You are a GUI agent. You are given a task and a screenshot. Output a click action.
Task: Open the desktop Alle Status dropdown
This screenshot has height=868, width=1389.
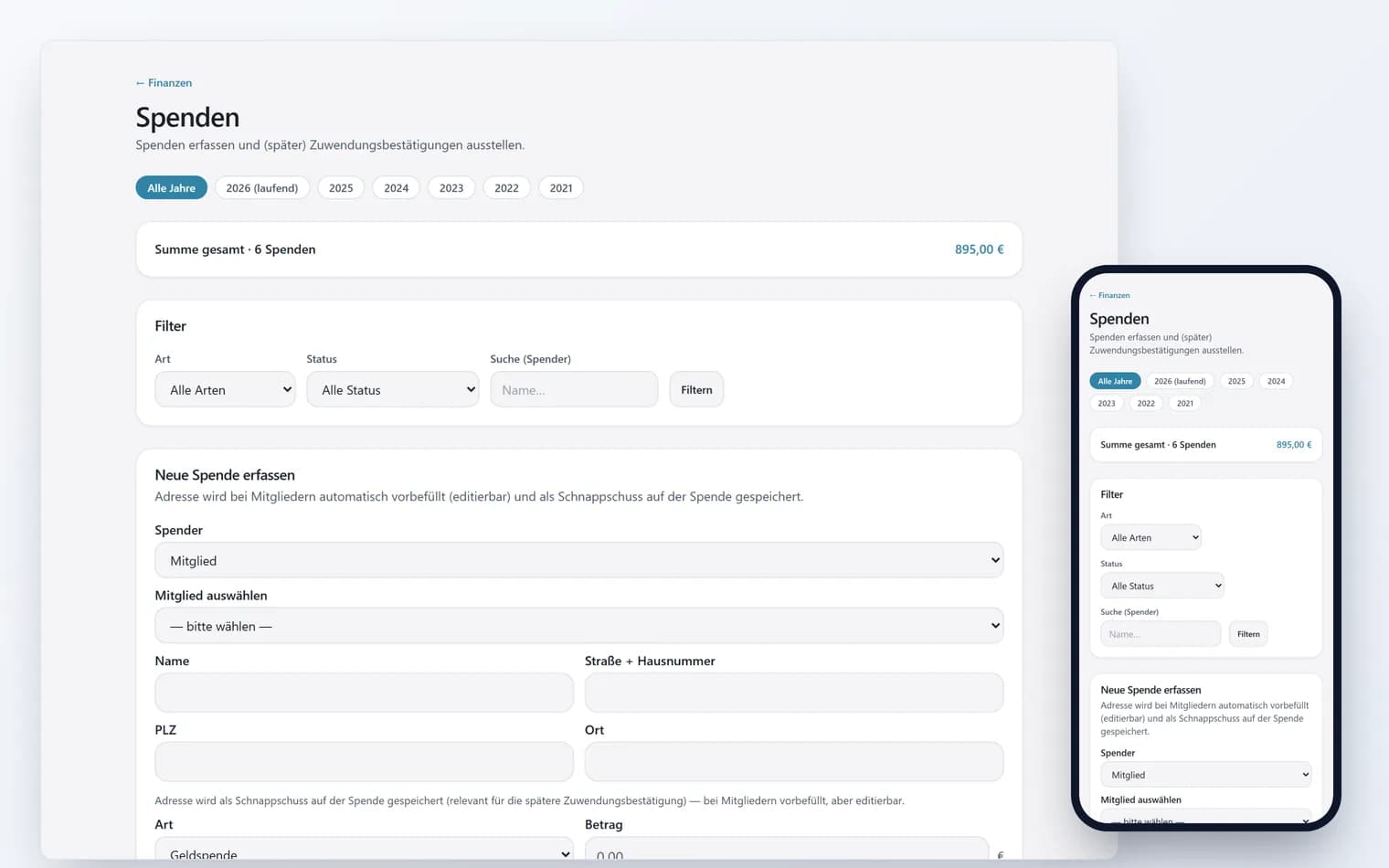click(393, 389)
